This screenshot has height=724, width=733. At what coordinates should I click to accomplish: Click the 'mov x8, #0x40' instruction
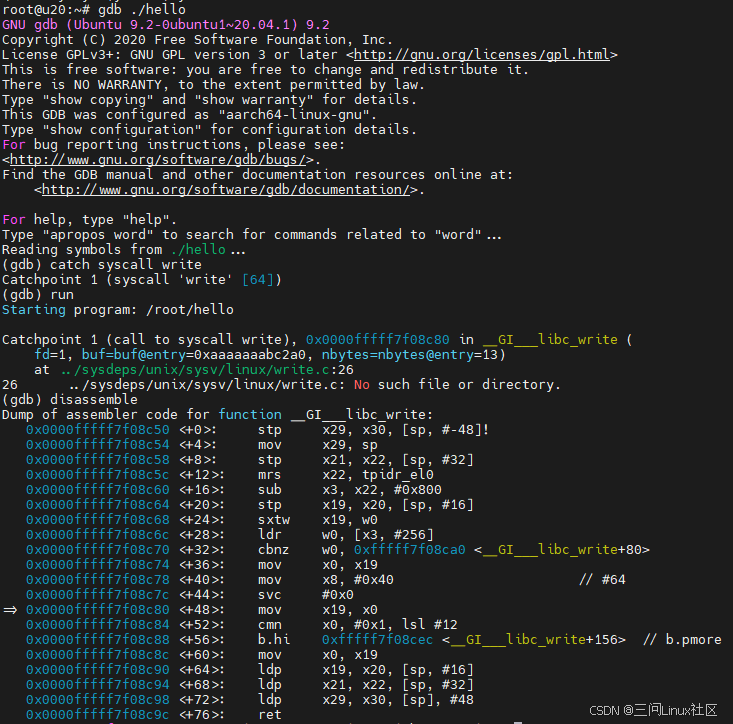click(x=326, y=580)
